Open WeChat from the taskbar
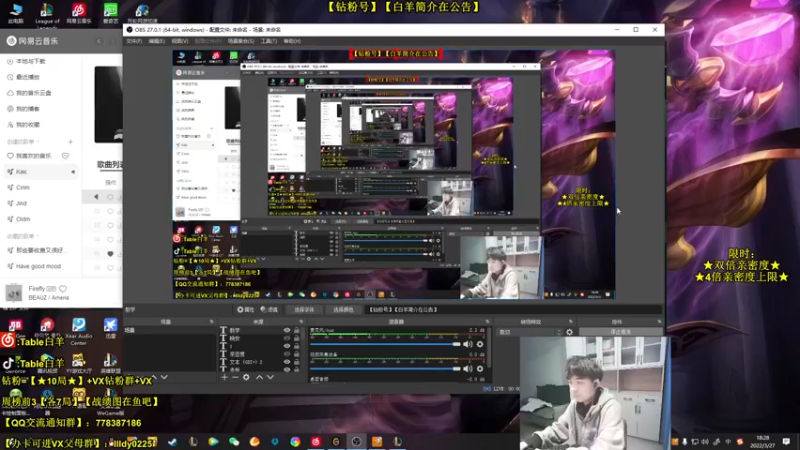Viewport: 800px width, 450px height. pyautogui.click(x=234, y=442)
